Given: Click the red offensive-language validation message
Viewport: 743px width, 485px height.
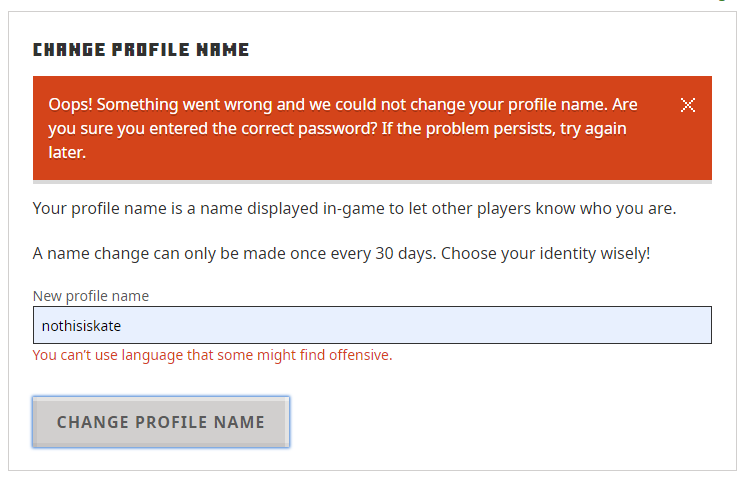Looking at the screenshot, I should (x=212, y=355).
